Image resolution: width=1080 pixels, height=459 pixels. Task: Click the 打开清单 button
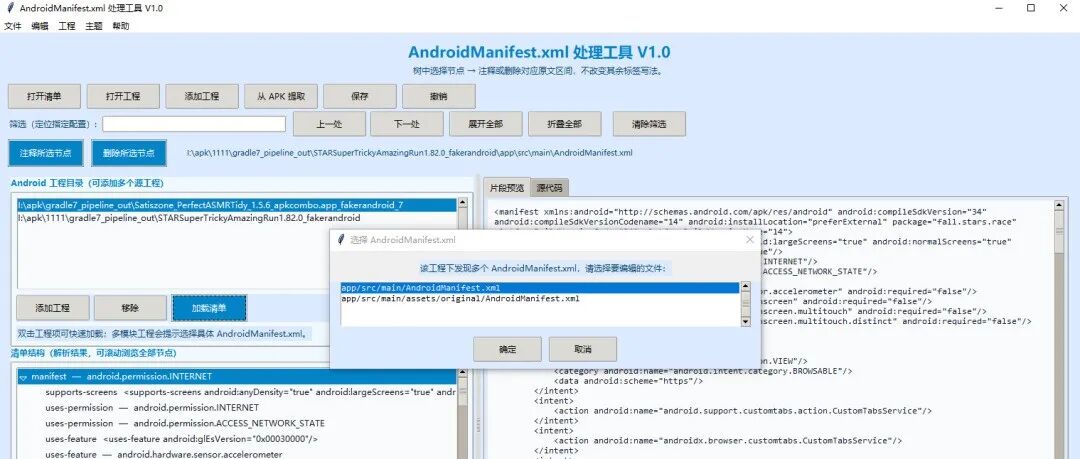[x=44, y=96]
